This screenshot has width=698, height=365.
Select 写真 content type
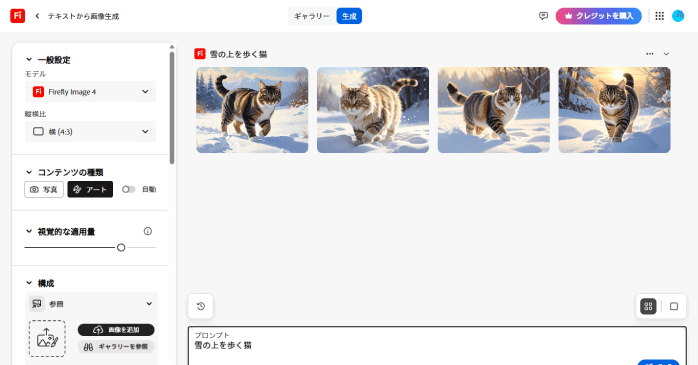(x=44, y=189)
